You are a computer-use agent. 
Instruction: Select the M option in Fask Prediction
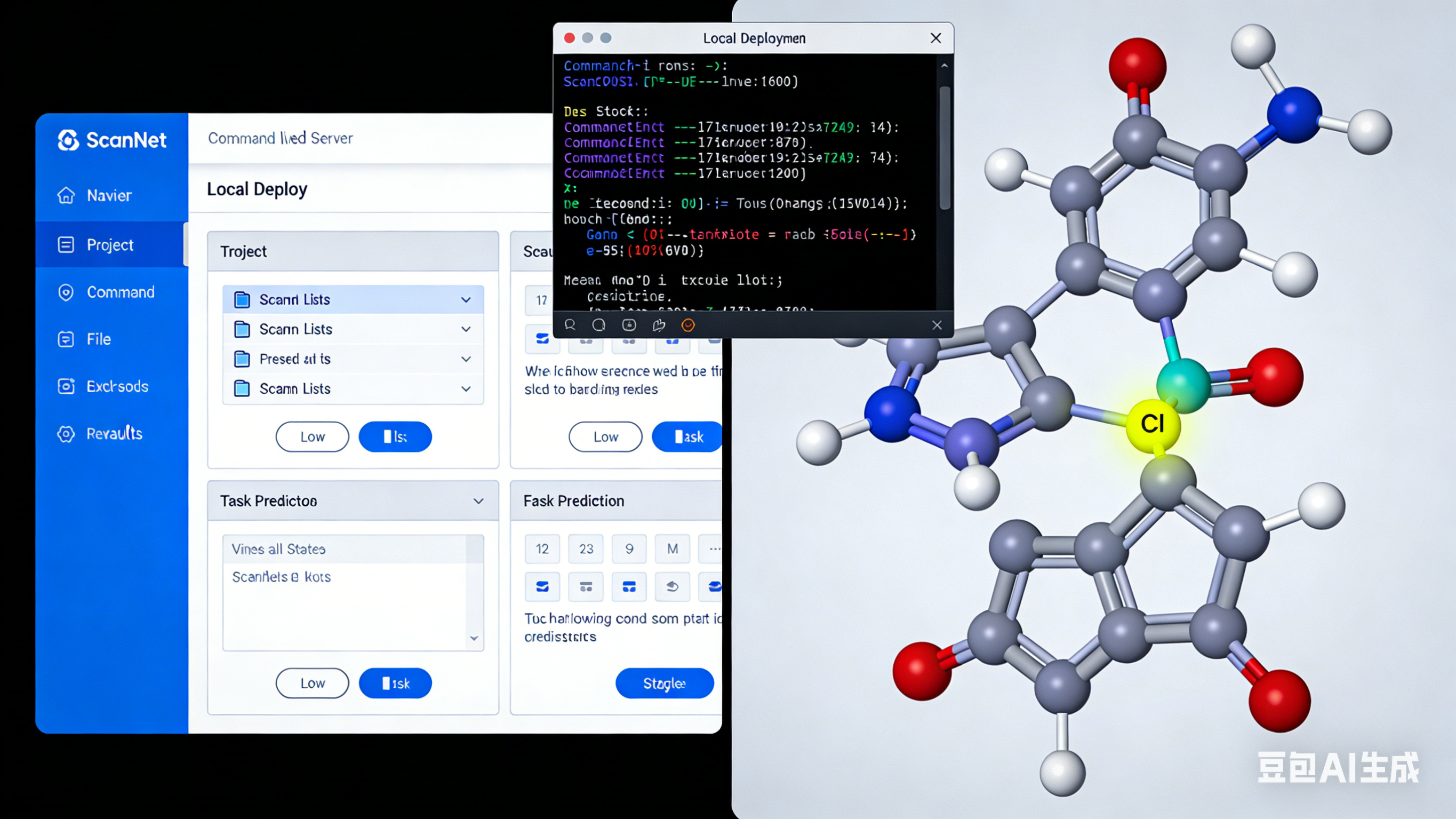[672, 548]
